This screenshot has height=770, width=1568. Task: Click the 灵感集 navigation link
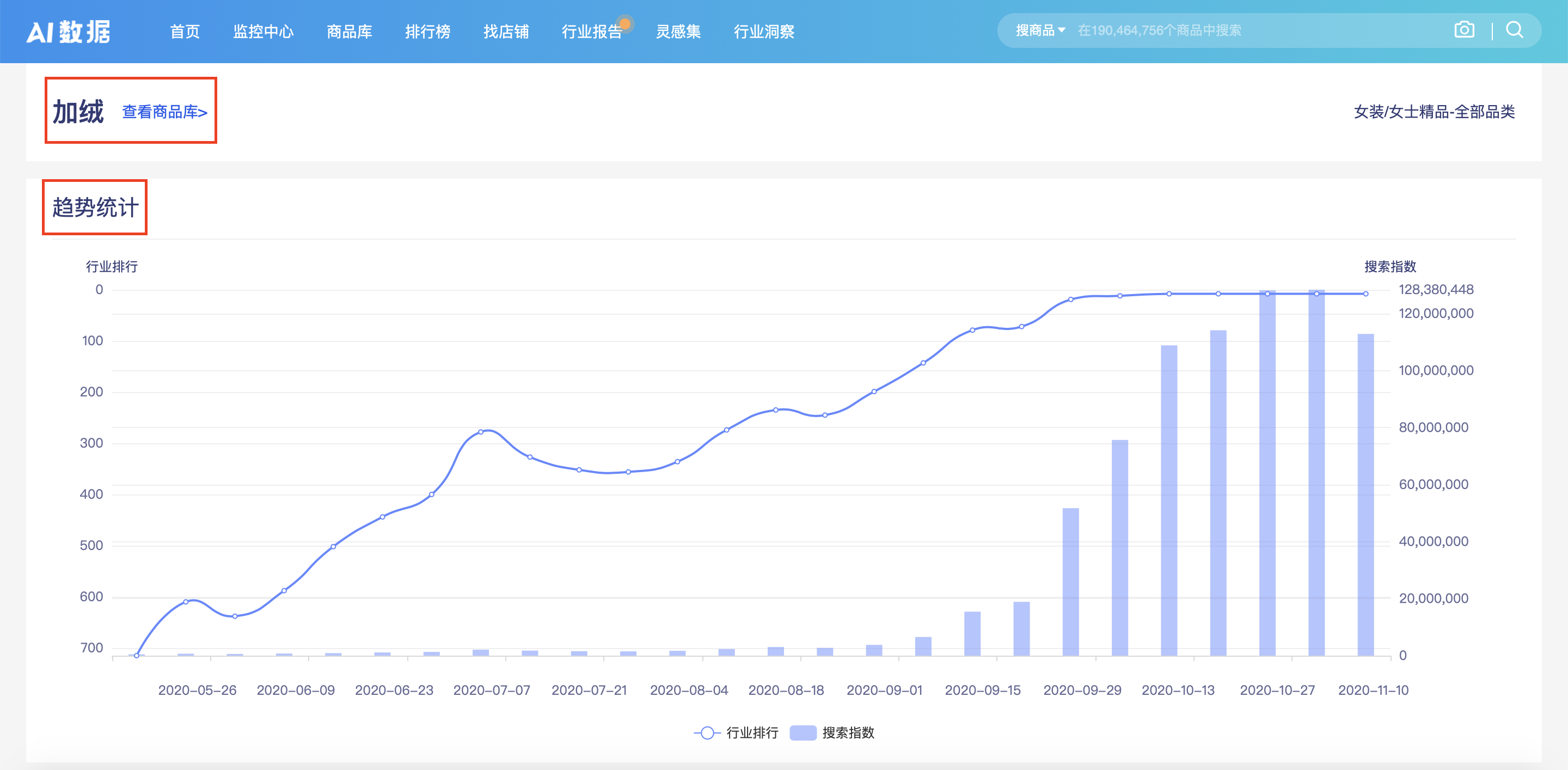pos(679,32)
